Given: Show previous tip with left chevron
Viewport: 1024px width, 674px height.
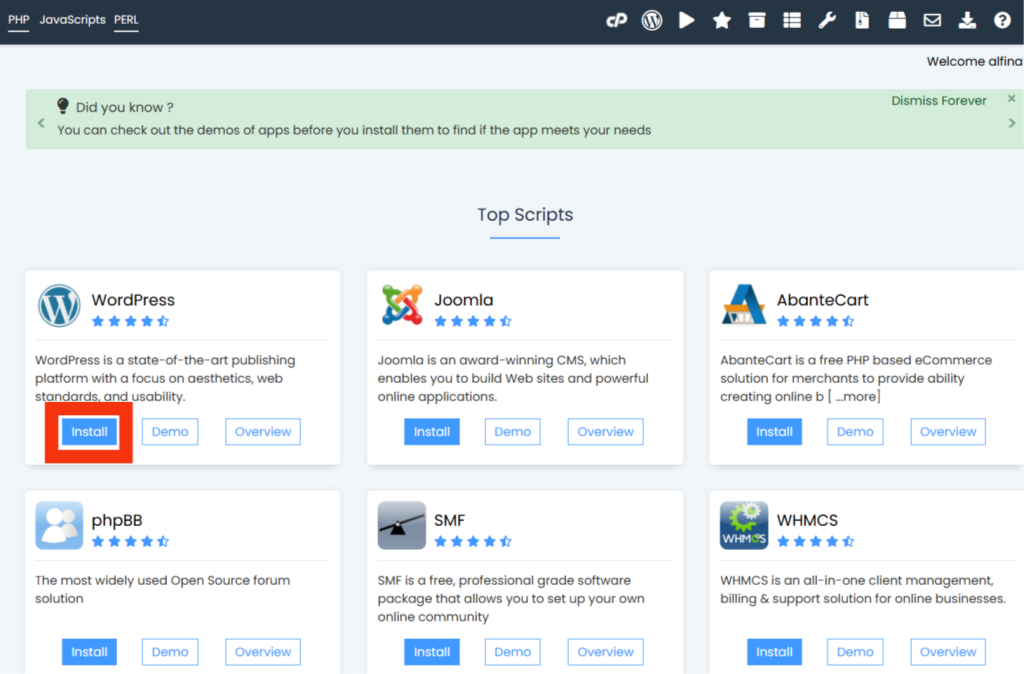Looking at the screenshot, I should [x=41, y=123].
